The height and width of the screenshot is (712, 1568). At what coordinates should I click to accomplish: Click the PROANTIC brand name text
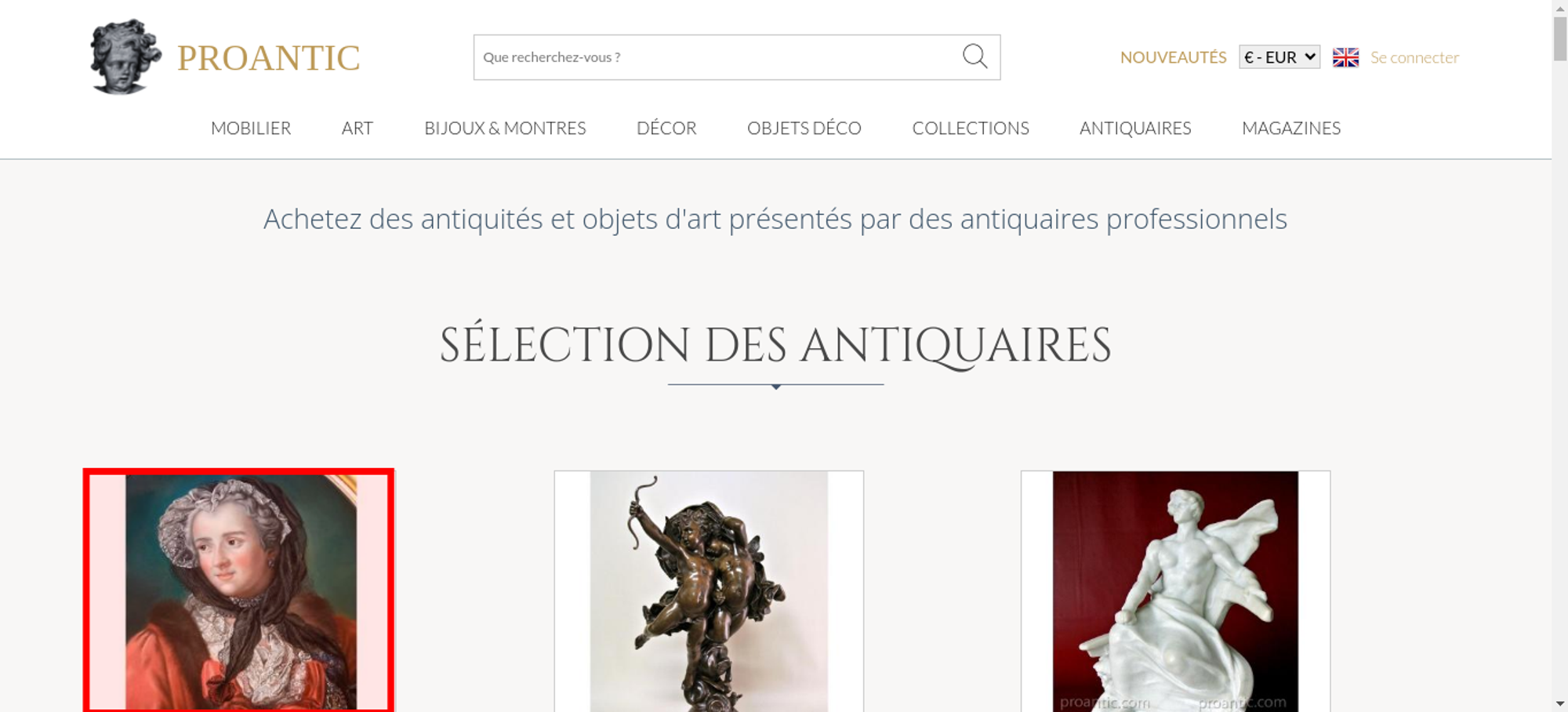pyautogui.click(x=268, y=58)
